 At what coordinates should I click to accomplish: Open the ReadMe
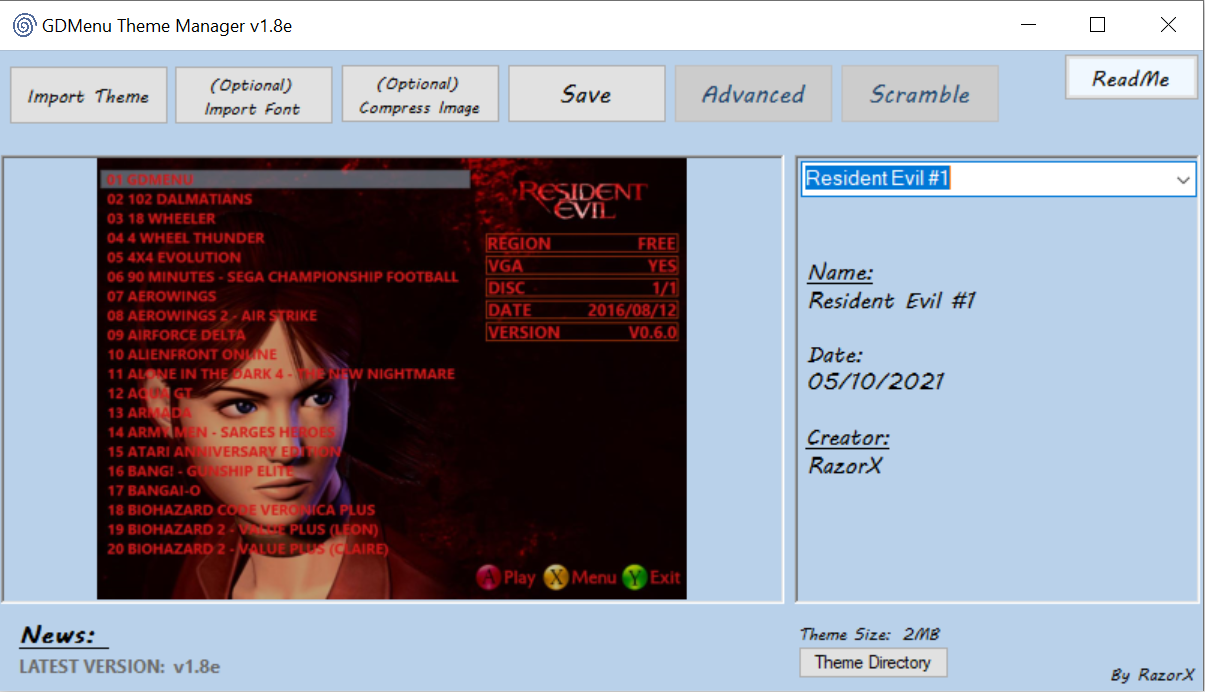1131,77
